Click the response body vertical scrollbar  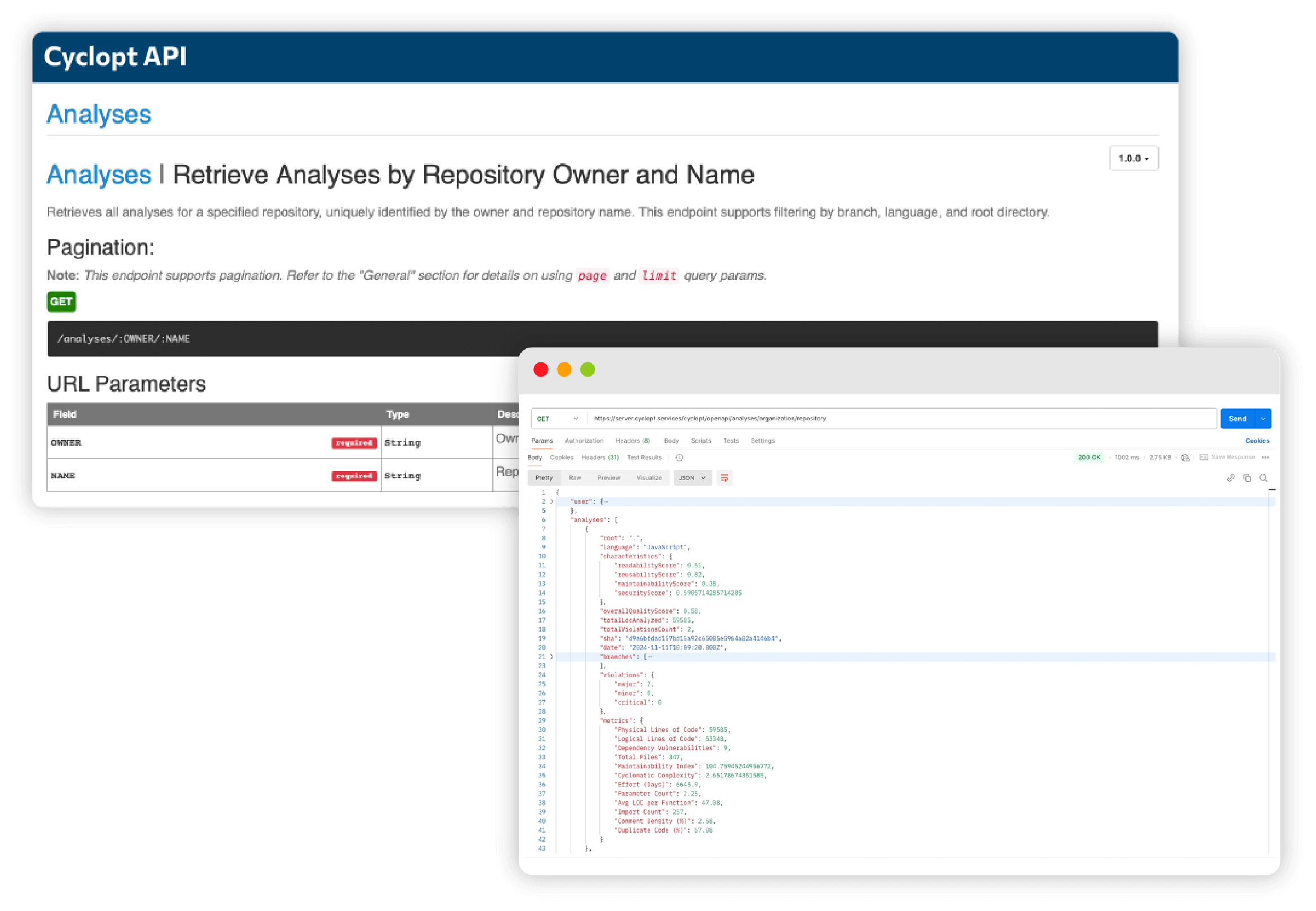(1271, 670)
